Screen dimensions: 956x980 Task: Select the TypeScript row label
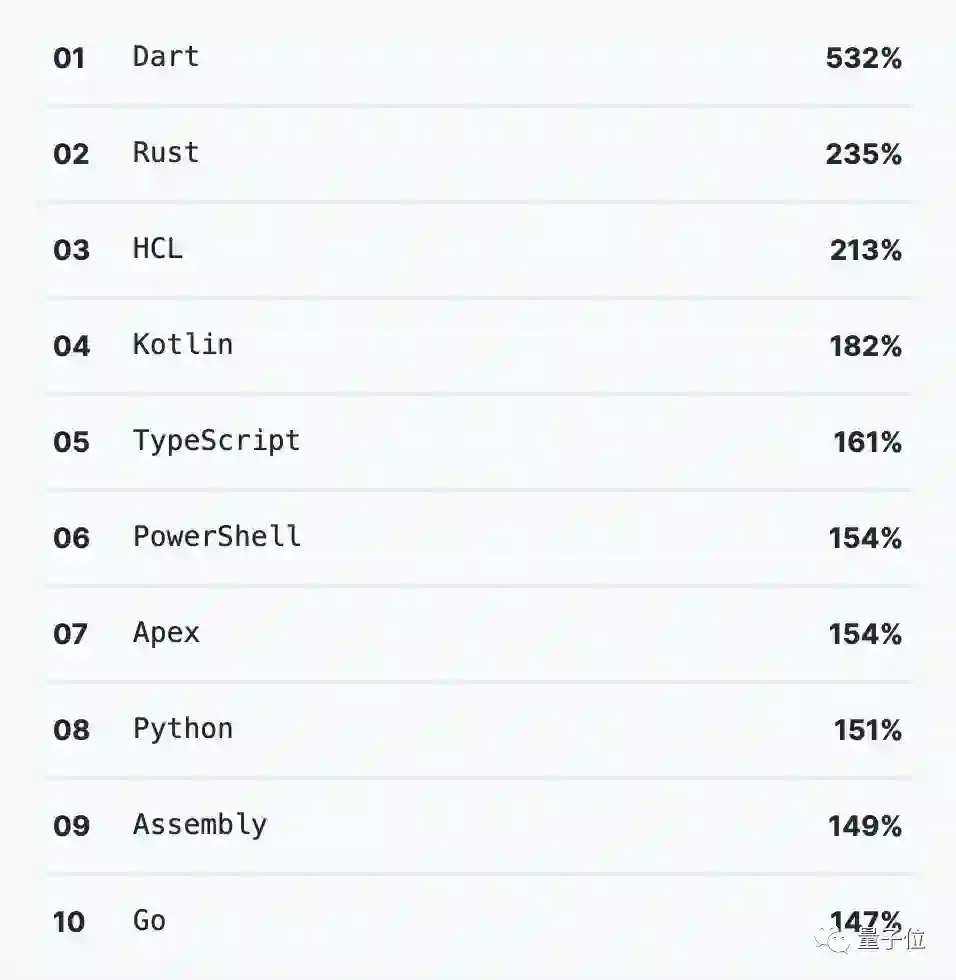click(x=216, y=441)
